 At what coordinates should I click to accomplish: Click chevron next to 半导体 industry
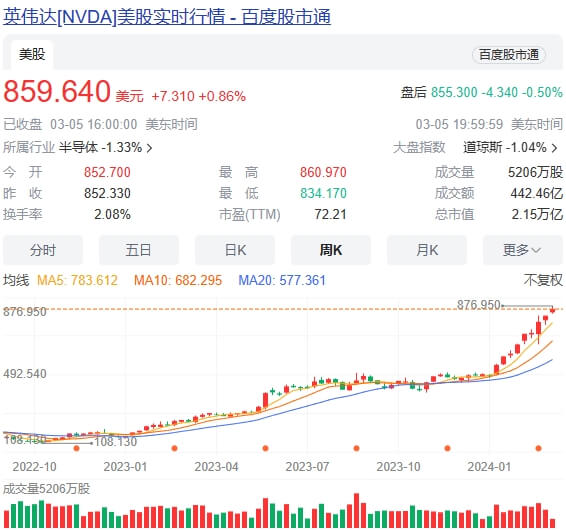coord(149,148)
